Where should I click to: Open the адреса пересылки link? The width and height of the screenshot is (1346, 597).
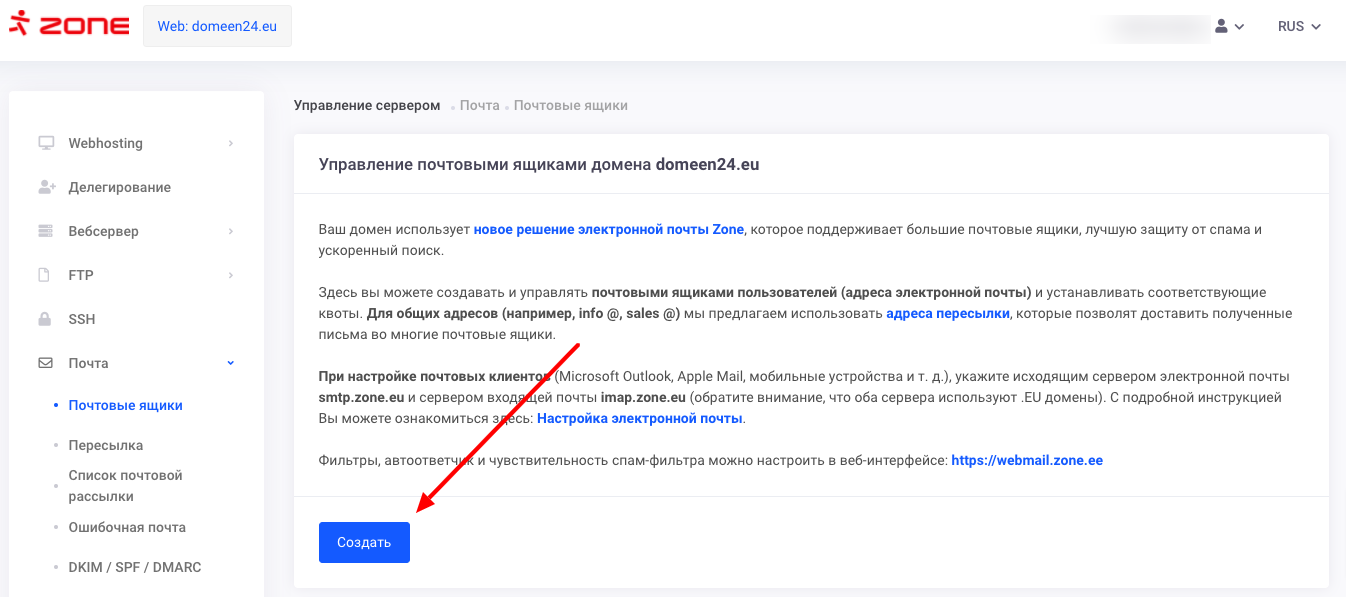click(949, 313)
